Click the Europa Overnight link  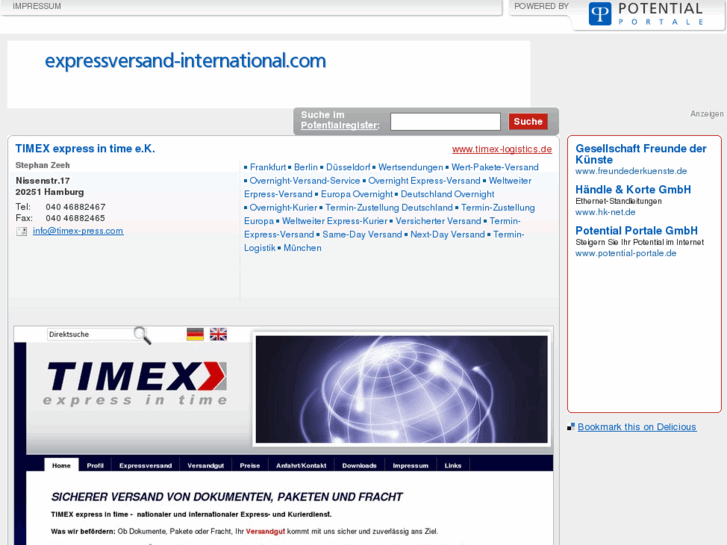pyautogui.click(x=357, y=194)
